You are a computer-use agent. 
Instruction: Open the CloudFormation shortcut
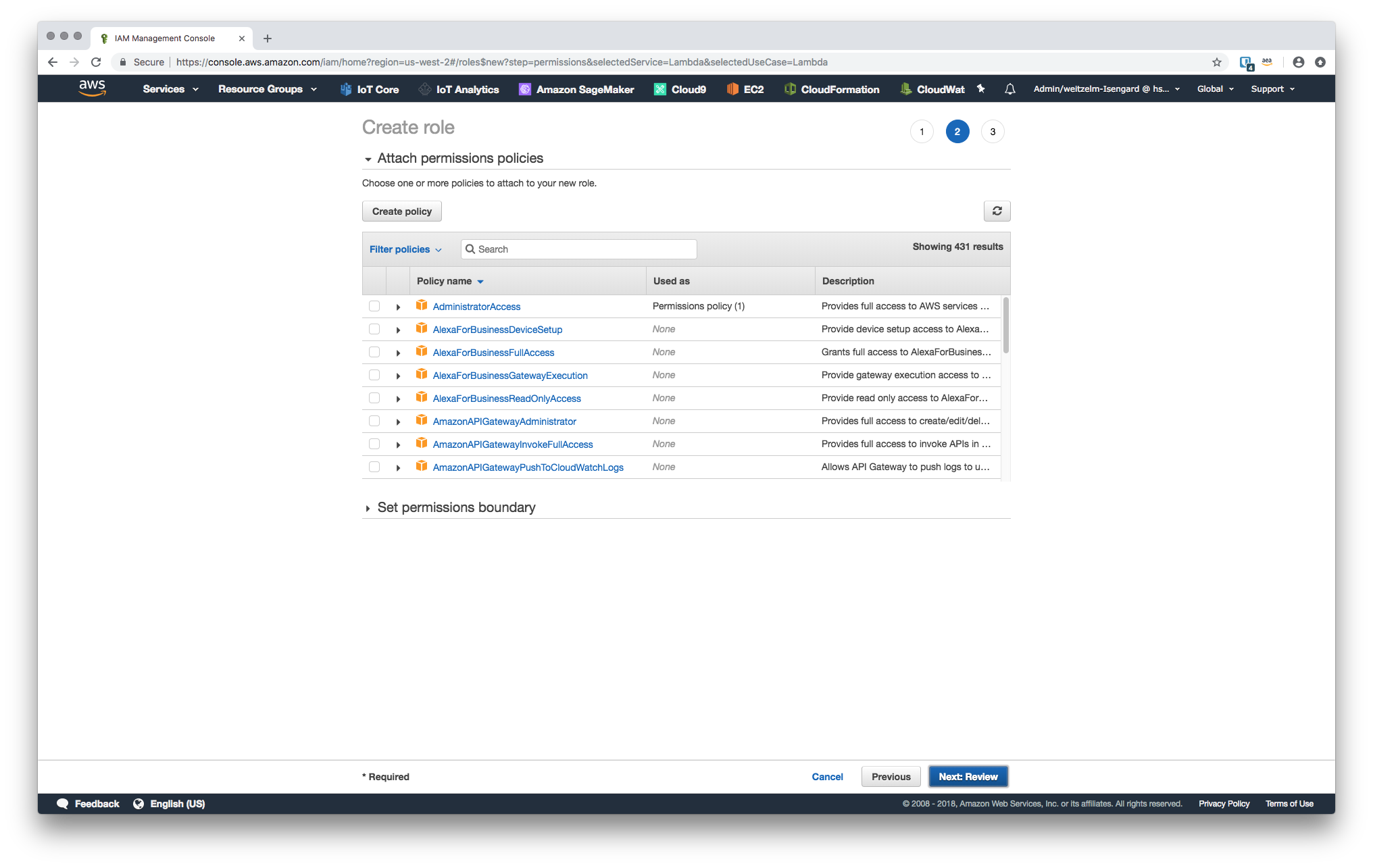(832, 89)
